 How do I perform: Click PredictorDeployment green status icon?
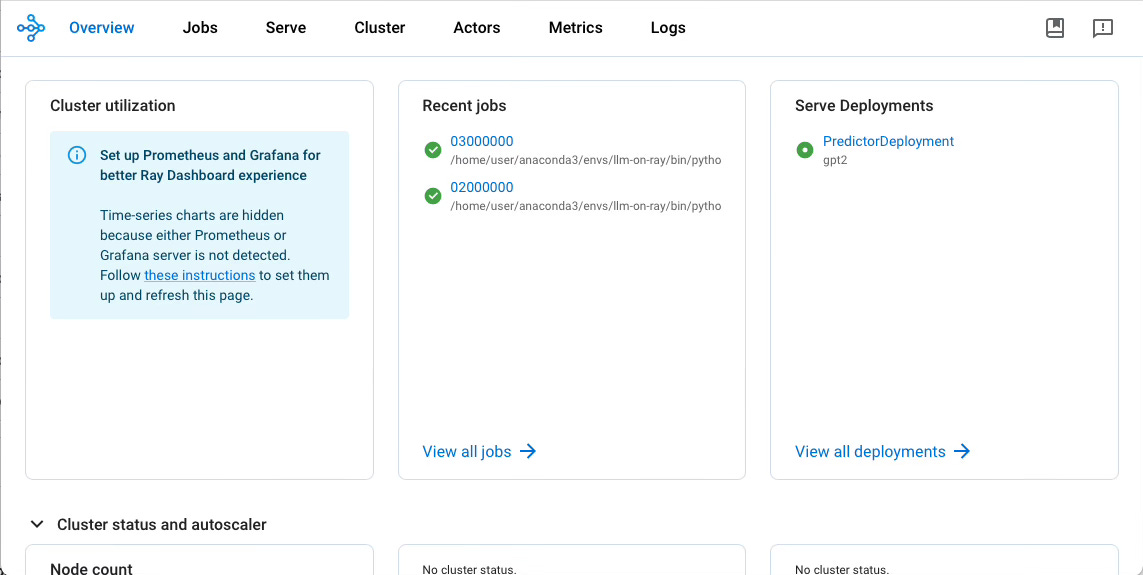coord(805,150)
